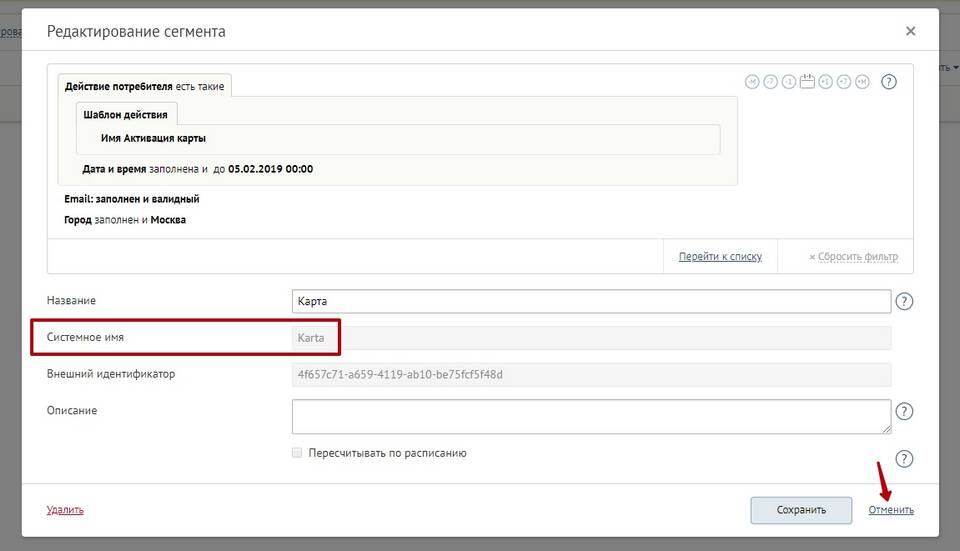Click the plus 1 day date shortcut
The width and height of the screenshot is (960, 551).
tap(825, 82)
